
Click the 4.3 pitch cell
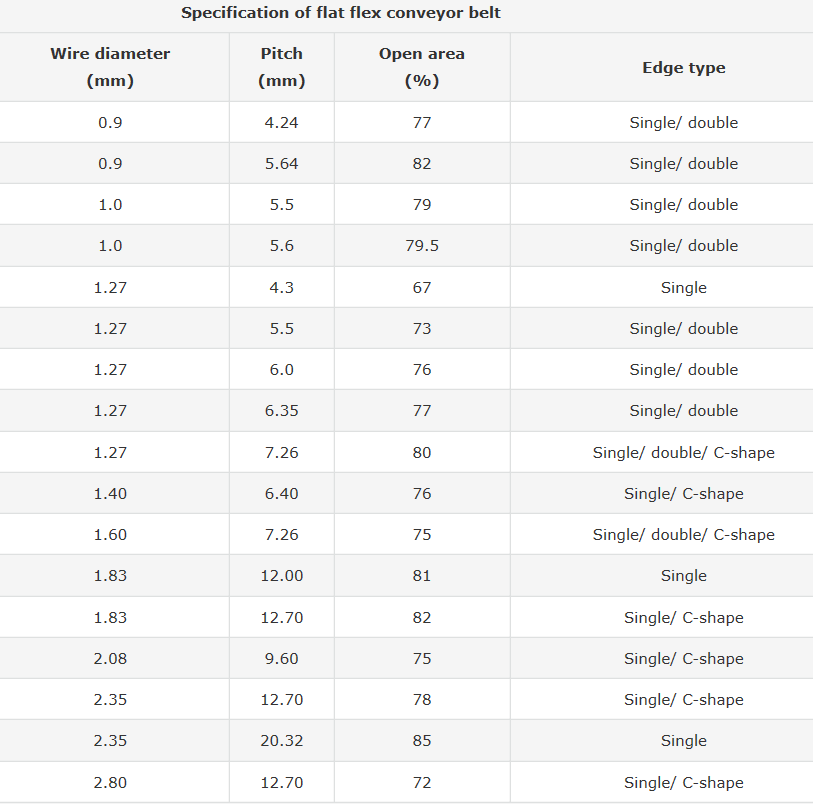click(x=282, y=288)
